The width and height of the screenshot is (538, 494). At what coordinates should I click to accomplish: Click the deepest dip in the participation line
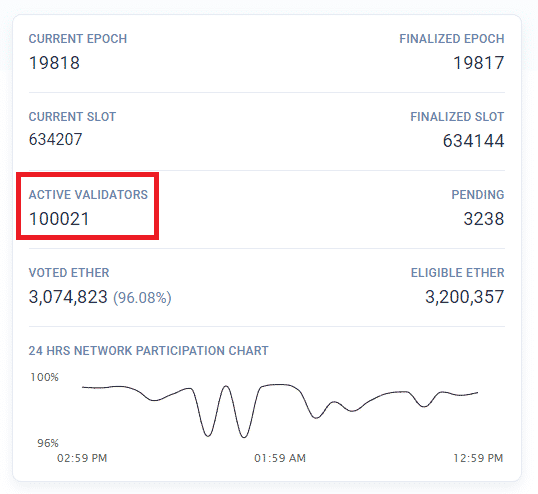[244, 437]
